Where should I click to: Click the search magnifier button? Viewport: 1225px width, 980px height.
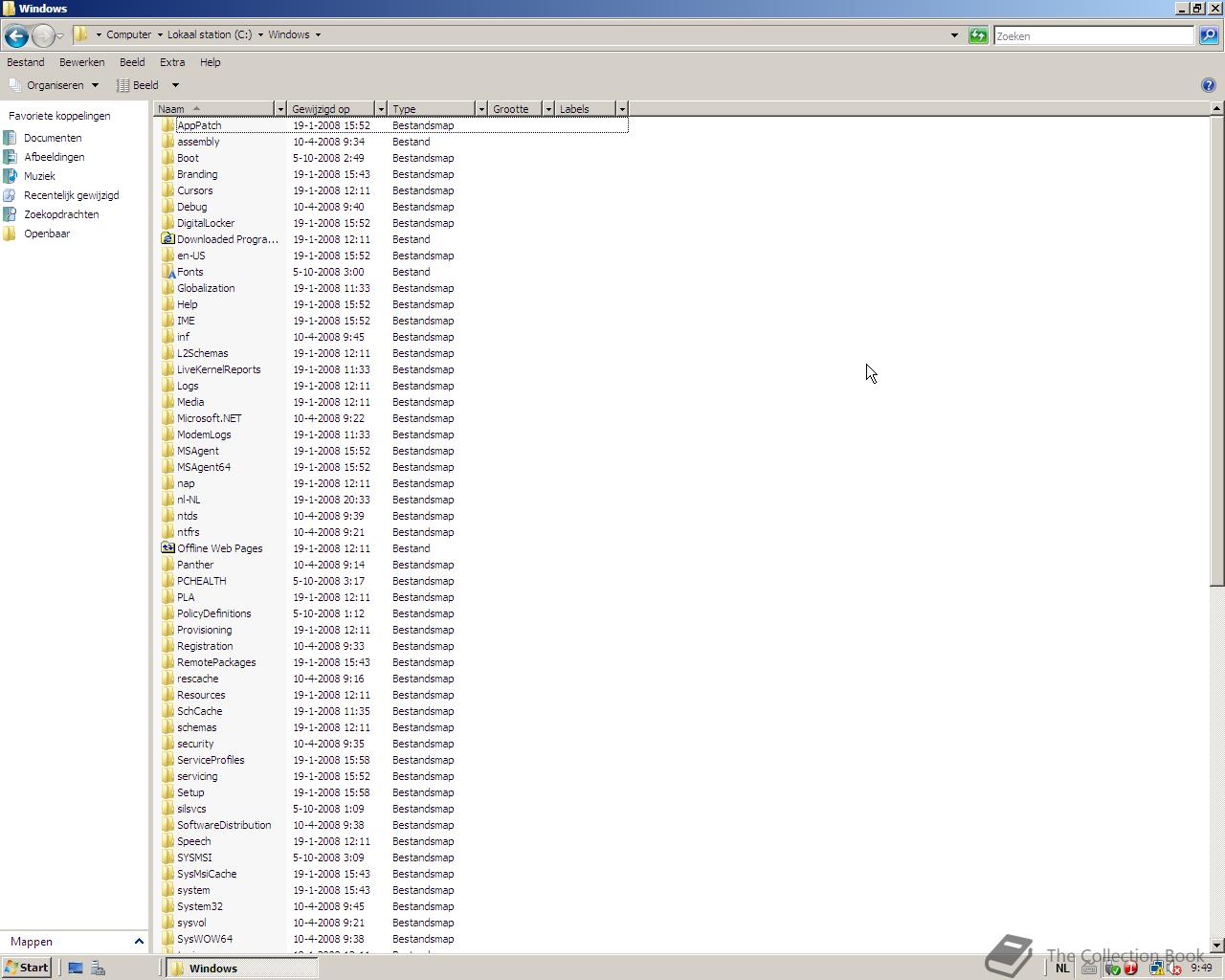click(x=1209, y=35)
